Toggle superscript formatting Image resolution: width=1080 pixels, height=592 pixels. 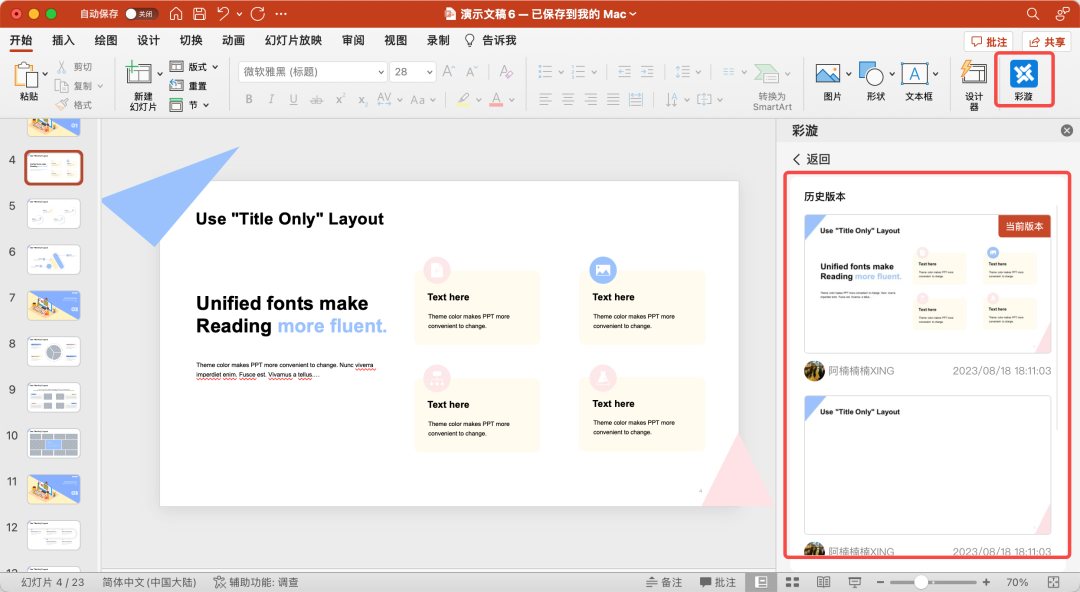coord(340,100)
